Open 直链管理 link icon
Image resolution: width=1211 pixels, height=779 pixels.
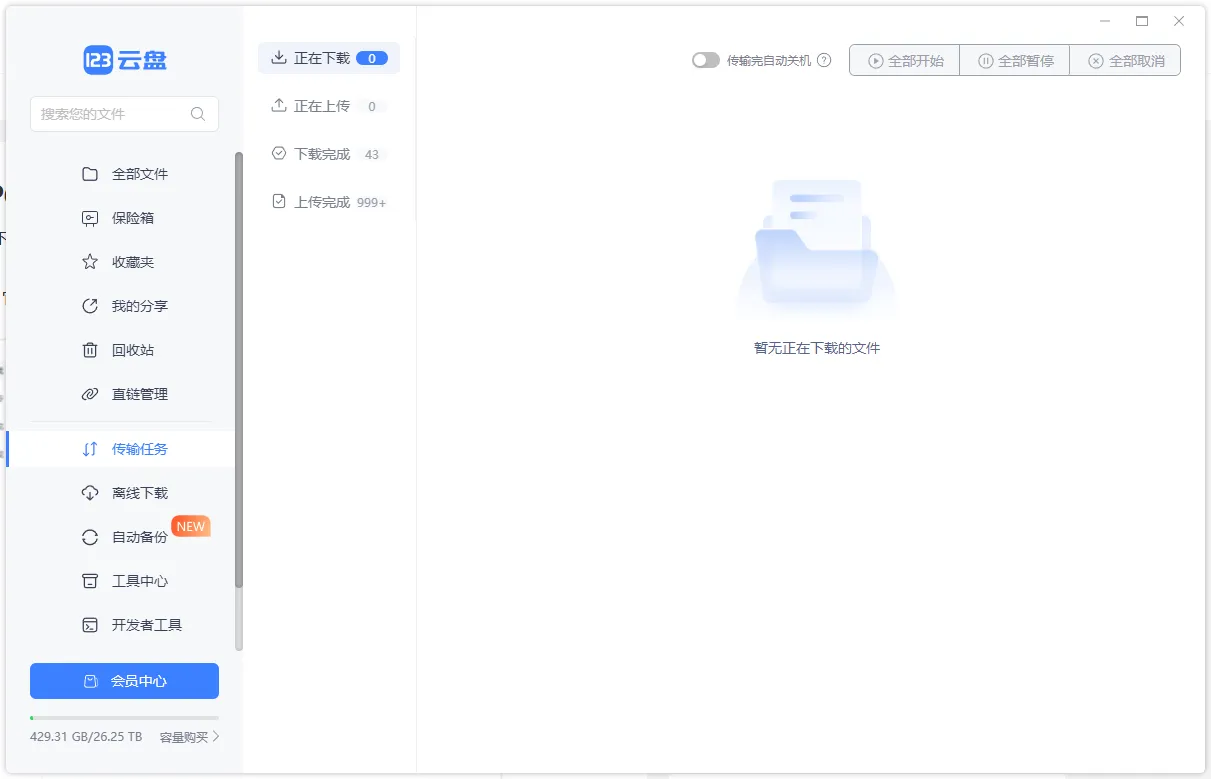(90, 394)
